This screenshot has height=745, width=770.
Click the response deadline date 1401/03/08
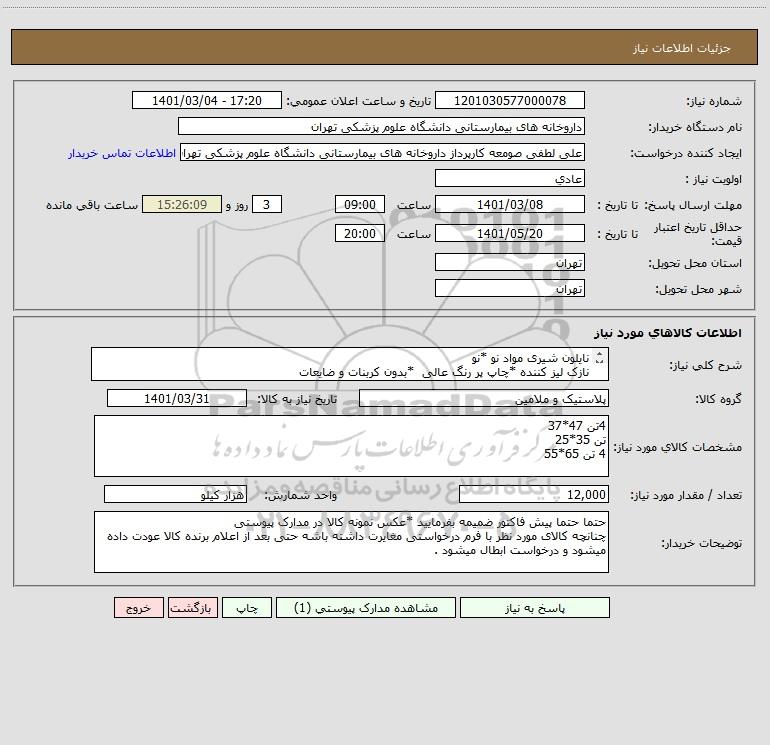tap(510, 204)
